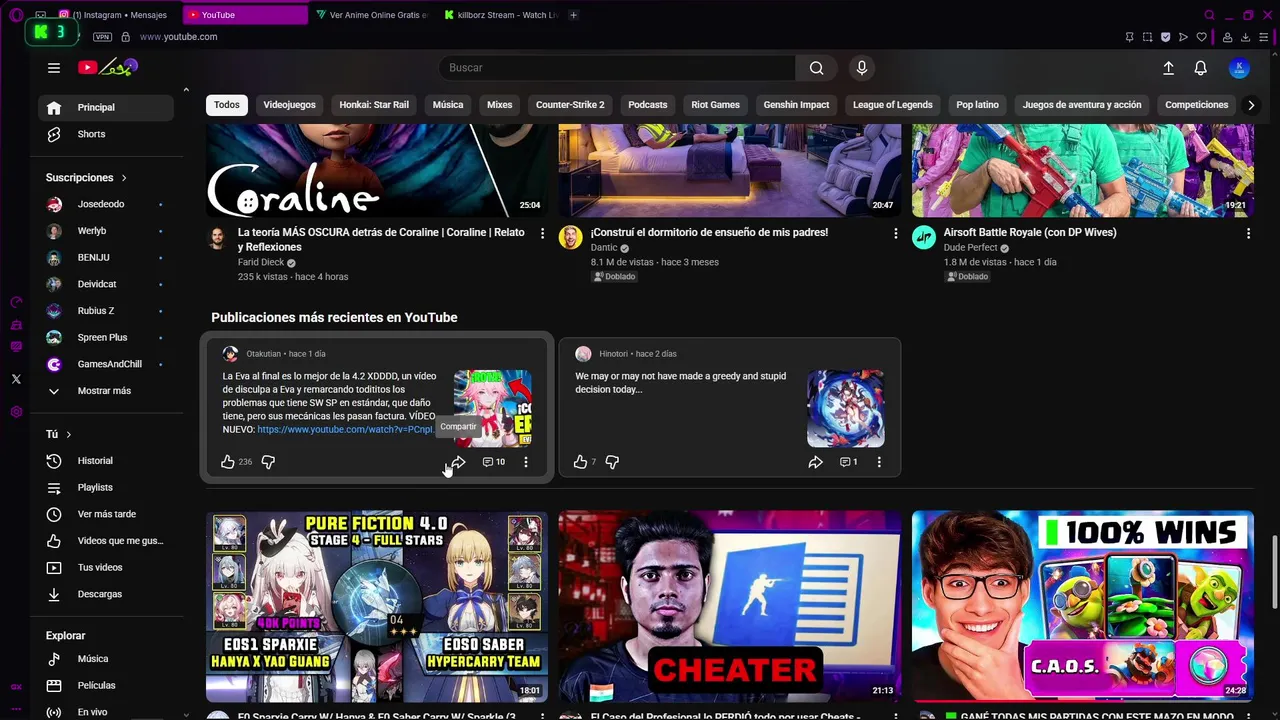Switch to Ver Anime Online browser tab
This screenshot has width=1280, height=720.
pyautogui.click(x=371, y=15)
